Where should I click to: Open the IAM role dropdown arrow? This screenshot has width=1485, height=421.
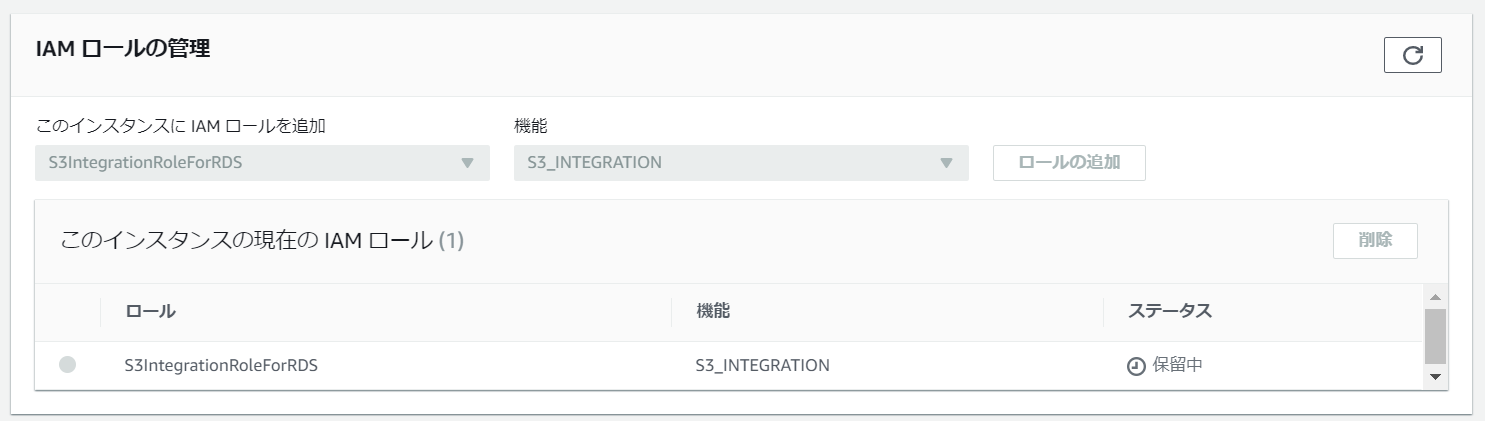tap(467, 163)
